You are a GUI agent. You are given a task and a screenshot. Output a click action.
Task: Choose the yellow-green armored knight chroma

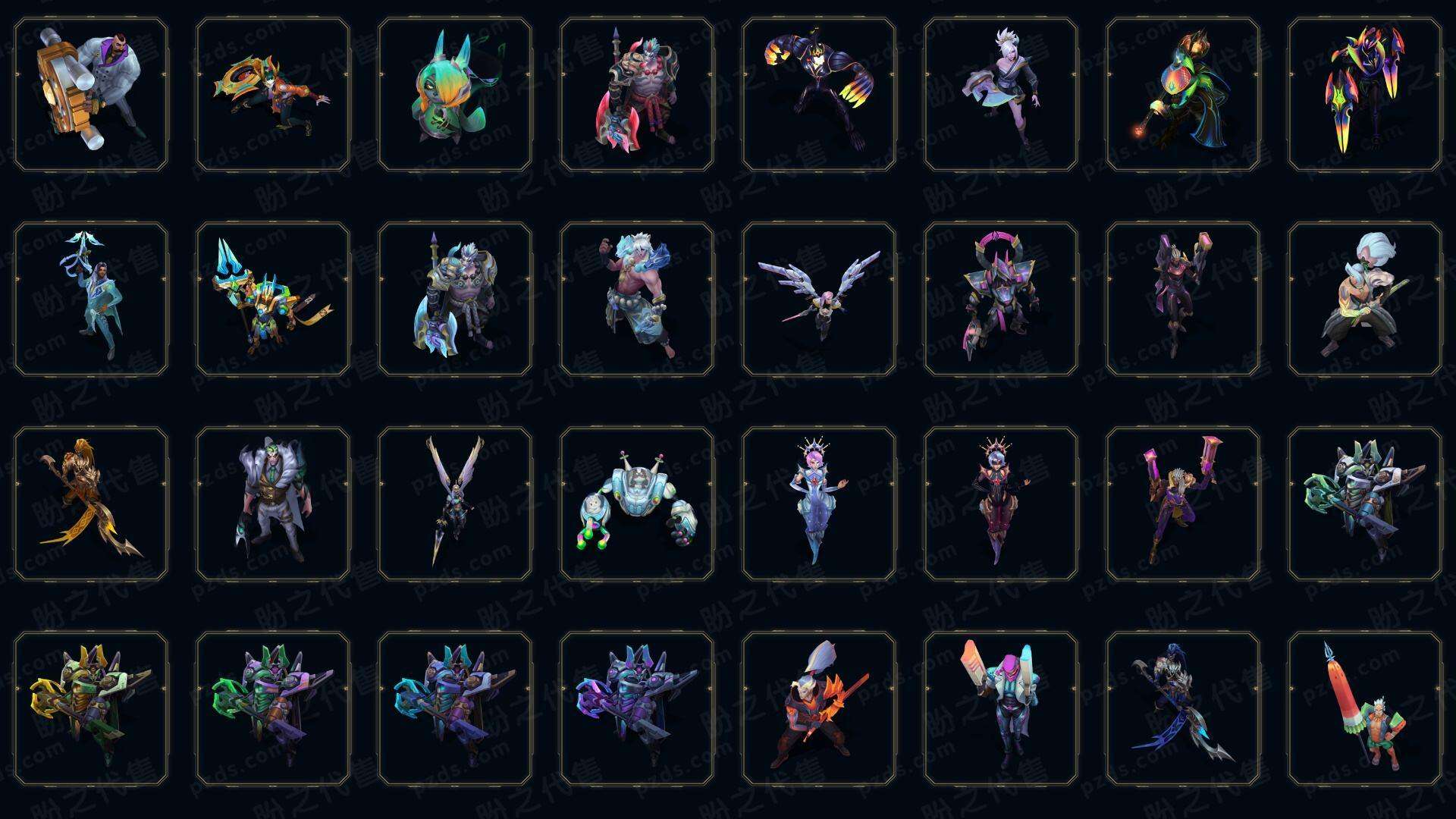91,708
